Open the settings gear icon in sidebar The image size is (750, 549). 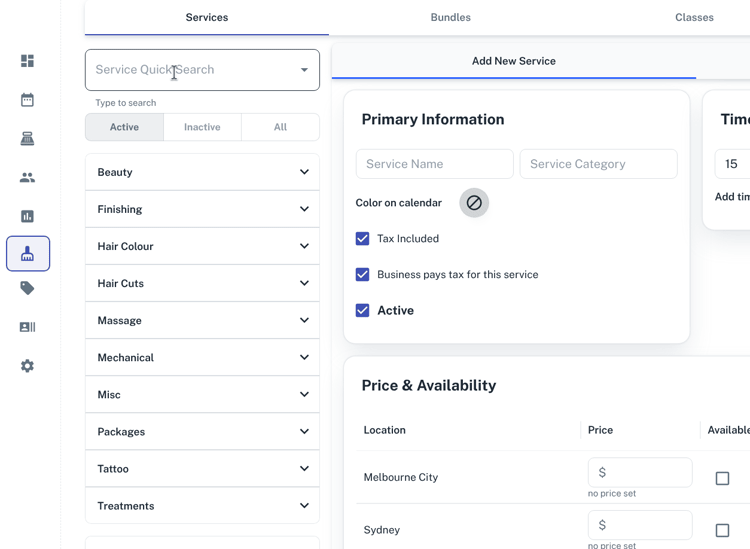click(27, 366)
